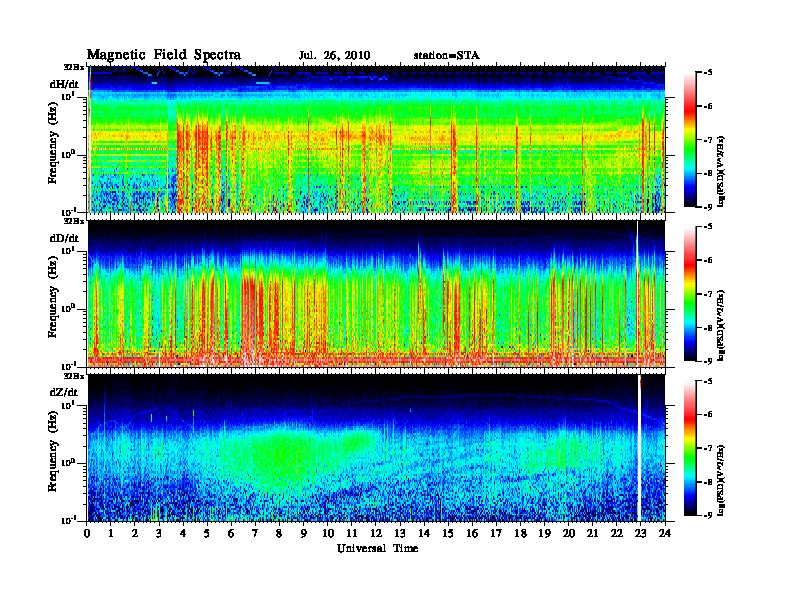Click the 10^0 frequency tick of dZ/dt panel
792x612 pixels.
point(68,462)
